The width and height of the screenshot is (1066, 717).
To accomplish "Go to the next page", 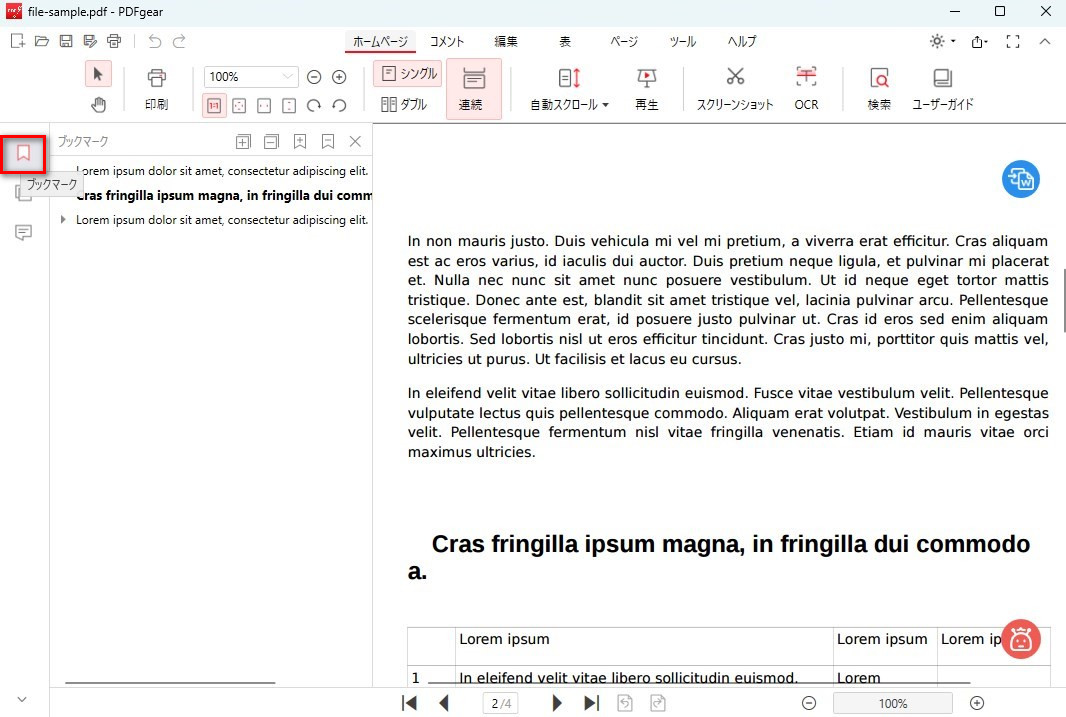I will coord(557,703).
